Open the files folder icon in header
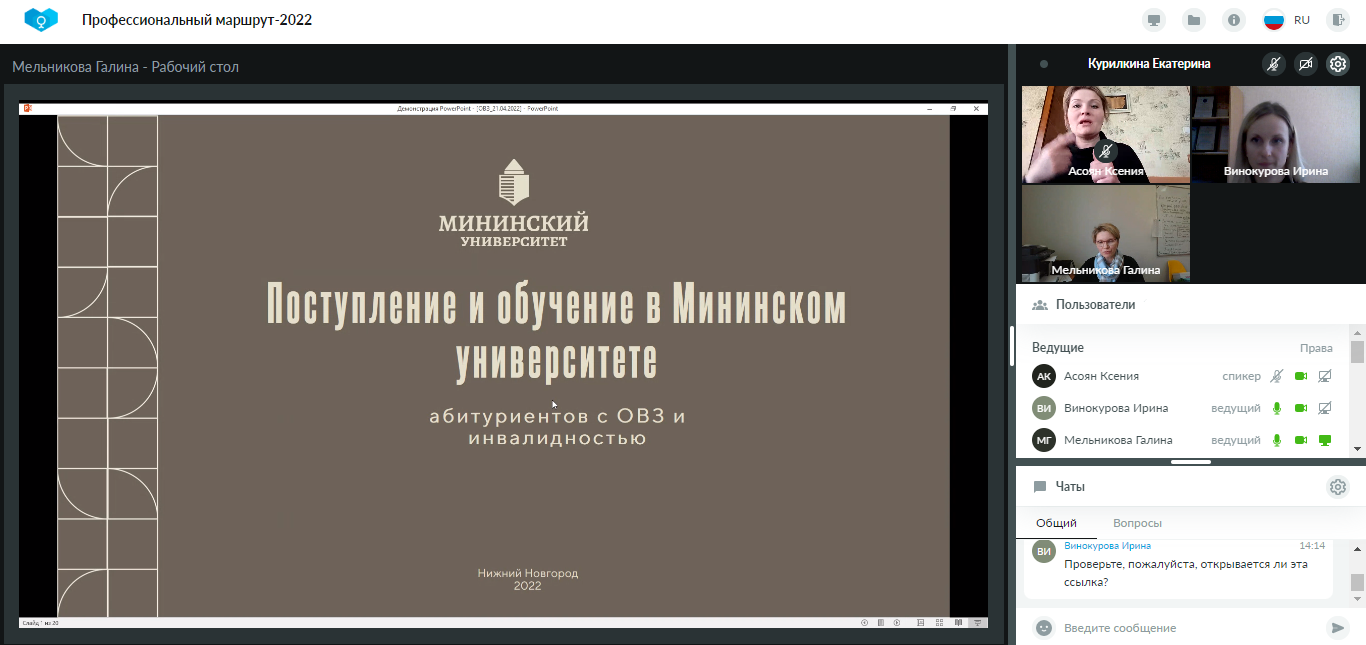Viewport: 1366px width, 645px height. [x=1193, y=20]
